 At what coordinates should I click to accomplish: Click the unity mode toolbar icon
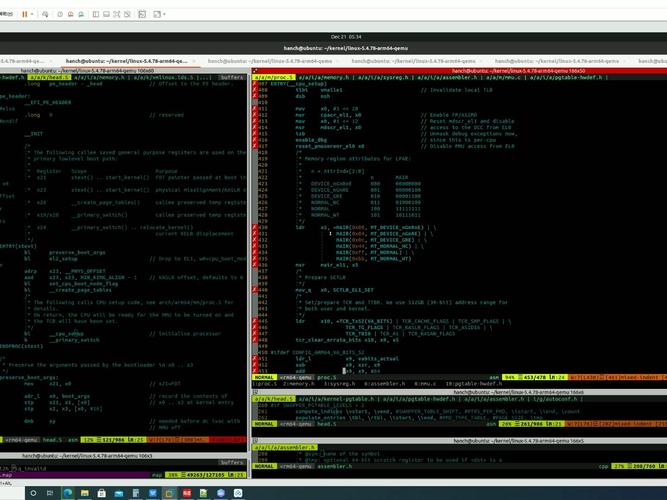click(x=127, y=14)
